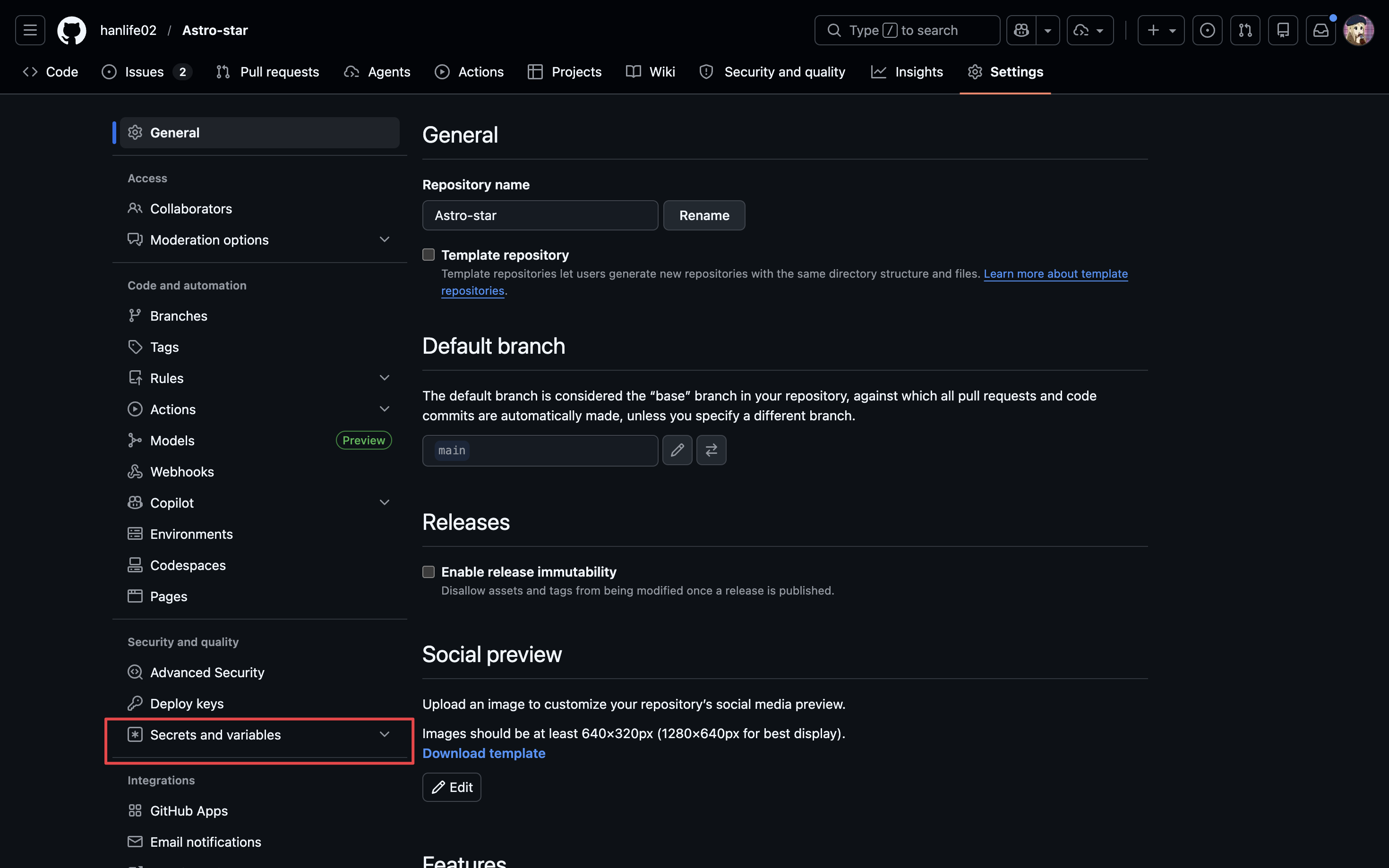This screenshot has width=1389, height=868.
Task: Open Deploy keys settings
Action: pyautogui.click(x=259, y=703)
